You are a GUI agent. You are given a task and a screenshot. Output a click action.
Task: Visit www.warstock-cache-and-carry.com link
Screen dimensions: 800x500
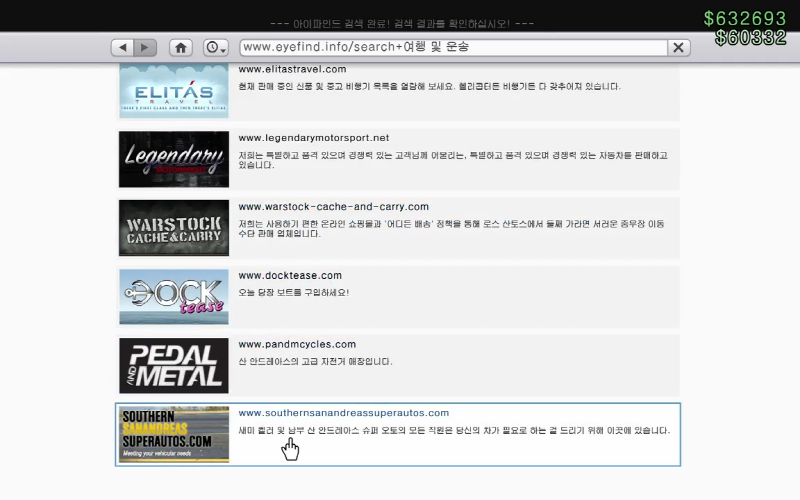click(x=334, y=207)
